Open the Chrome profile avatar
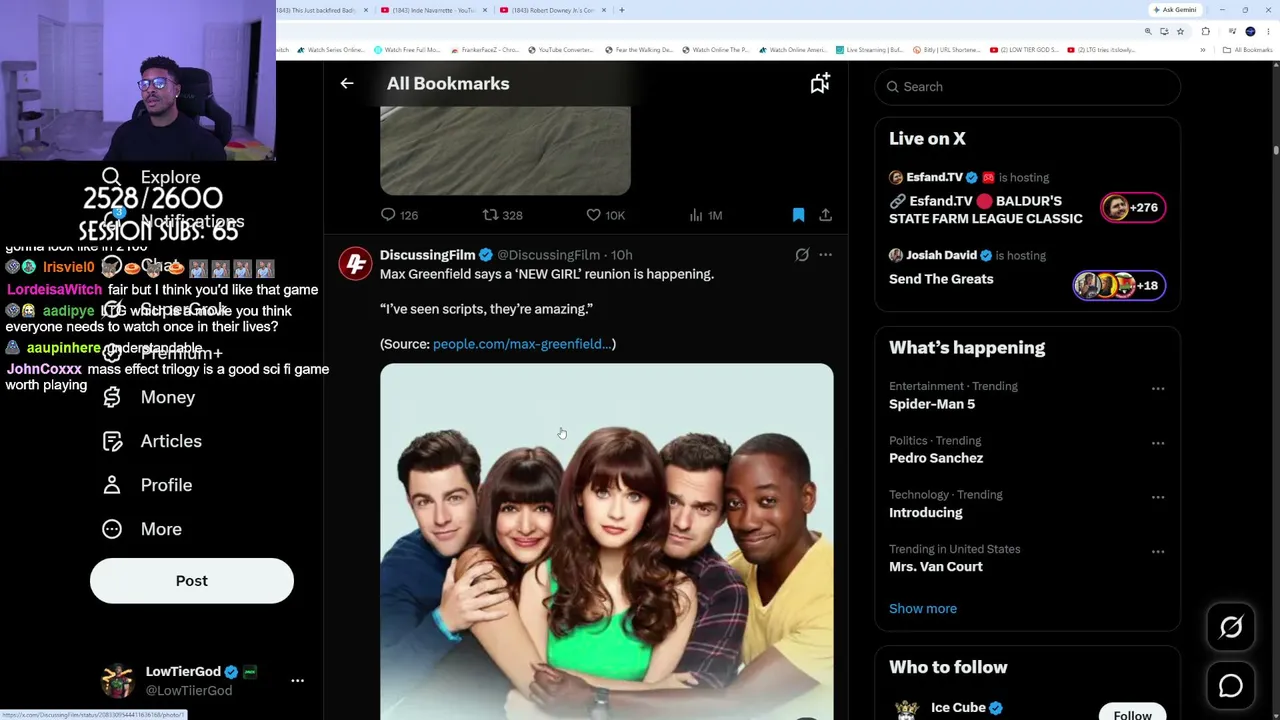 click(1250, 31)
